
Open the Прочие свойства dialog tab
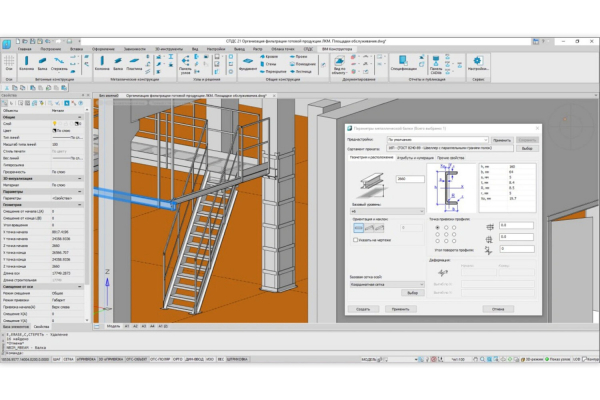tap(451, 158)
